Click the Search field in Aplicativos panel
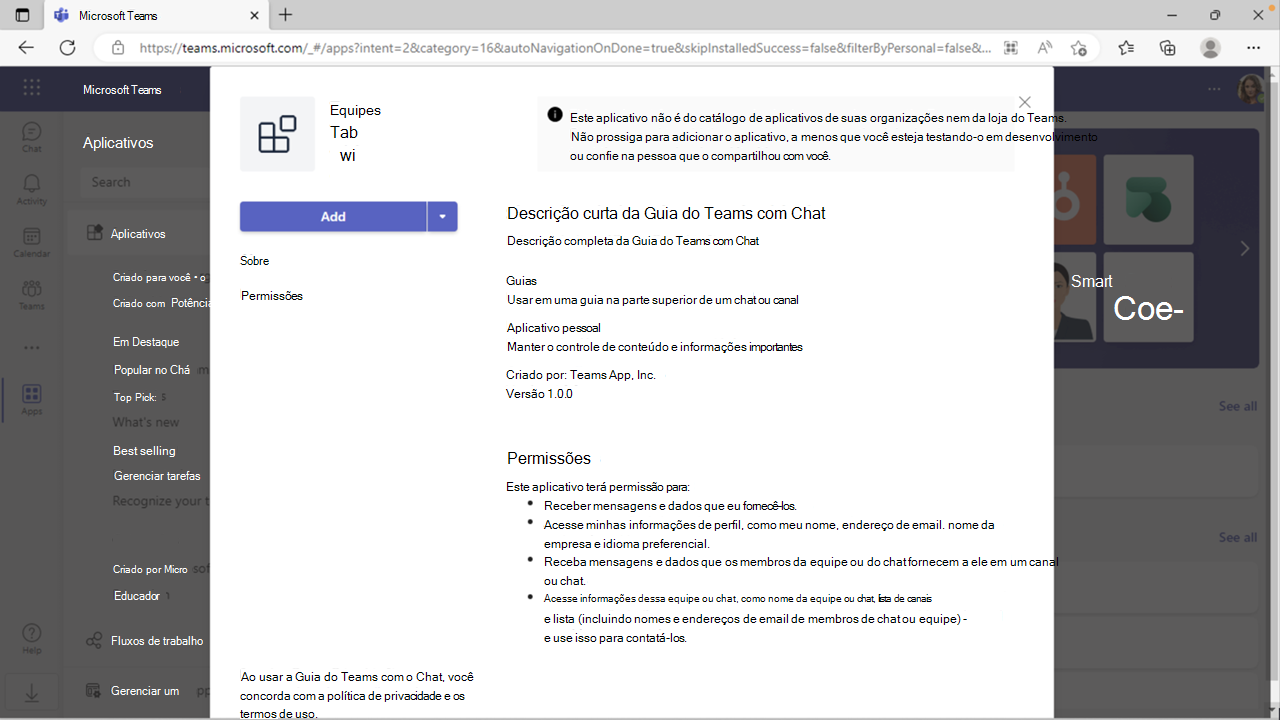This screenshot has width=1280, height=720. 145,182
